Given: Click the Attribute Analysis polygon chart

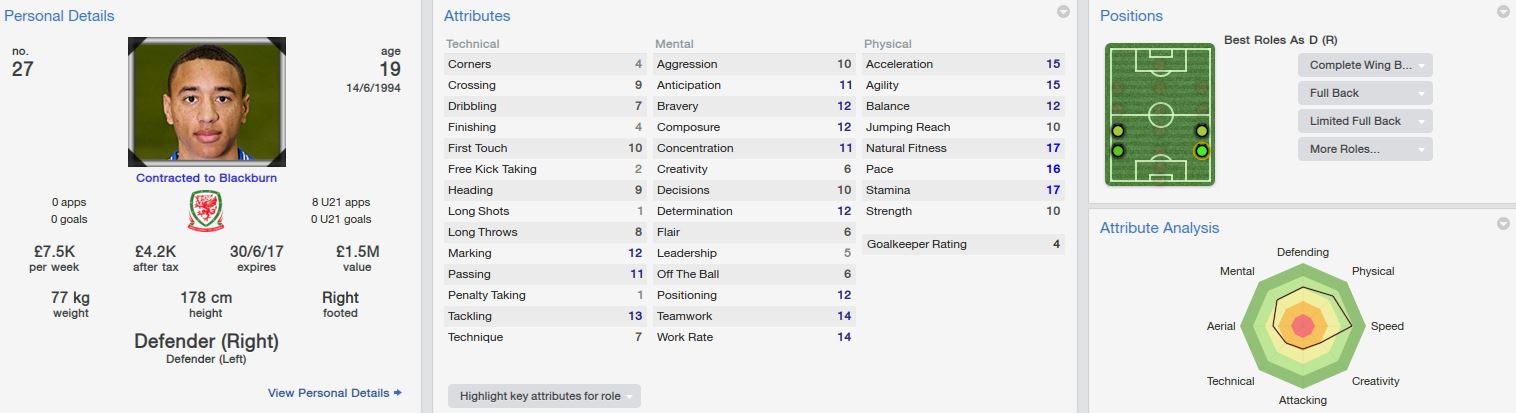Looking at the screenshot, I should point(1302,325).
